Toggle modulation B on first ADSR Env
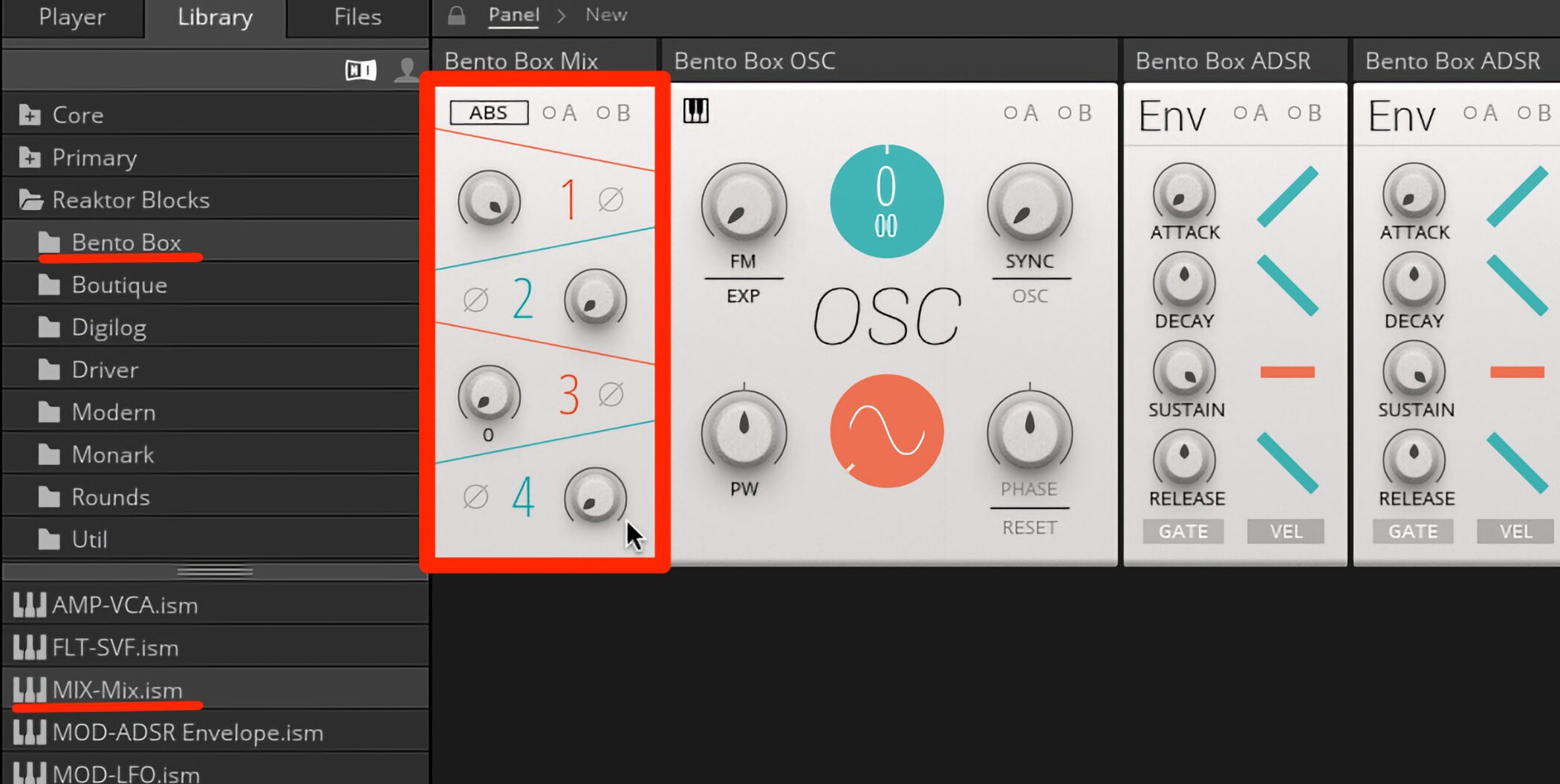The width and height of the screenshot is (1560, 784). click(1304, 113)
